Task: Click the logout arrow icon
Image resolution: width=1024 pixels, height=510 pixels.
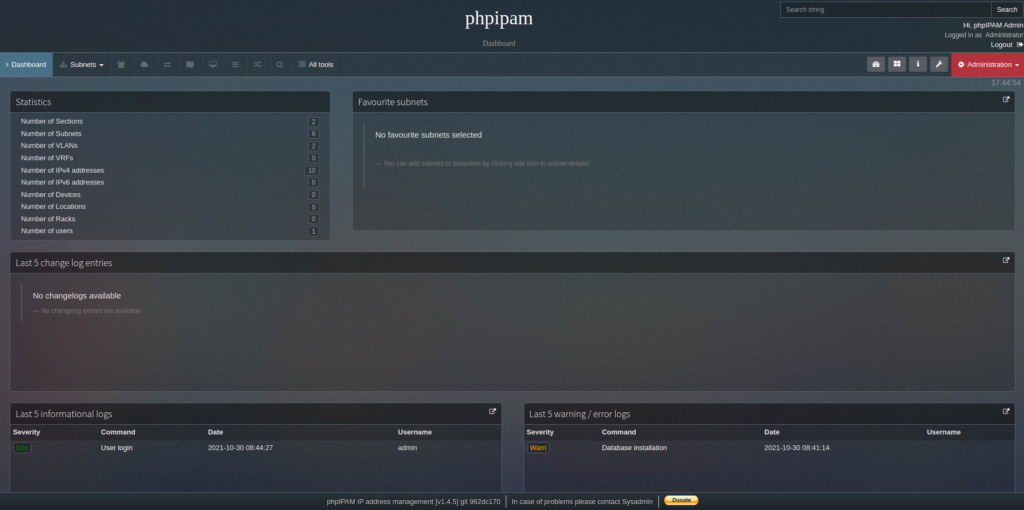Action: pos(1019,44)
